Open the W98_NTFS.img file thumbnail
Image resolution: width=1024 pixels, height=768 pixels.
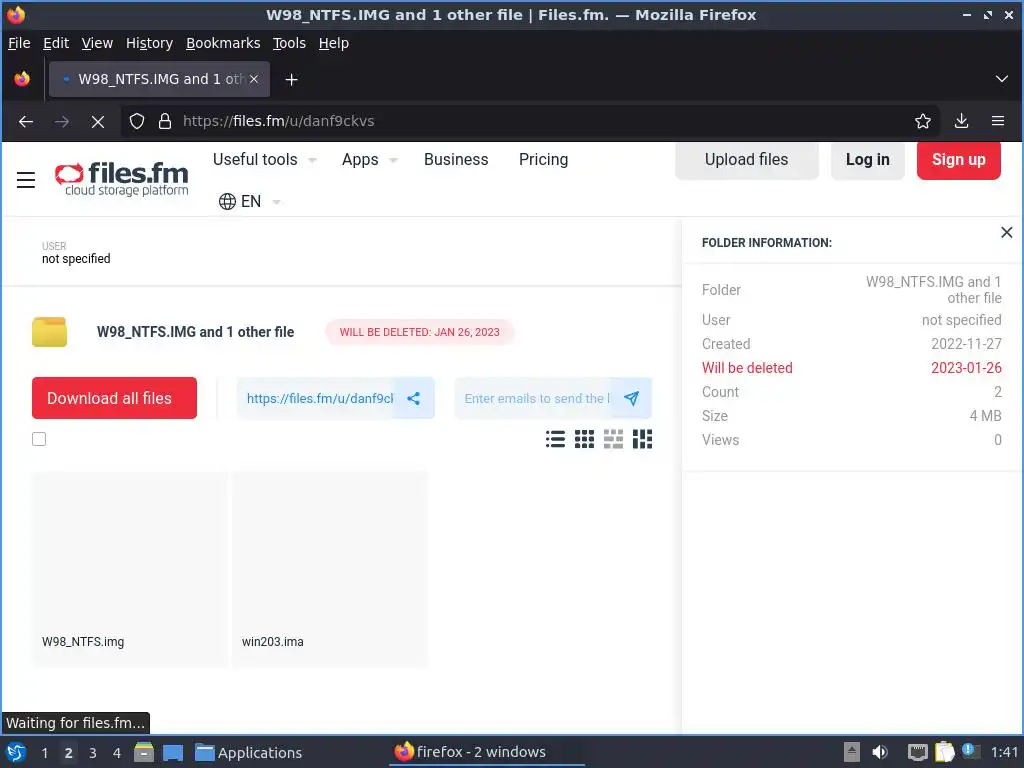pyautogui.click(x=130, y=569)
